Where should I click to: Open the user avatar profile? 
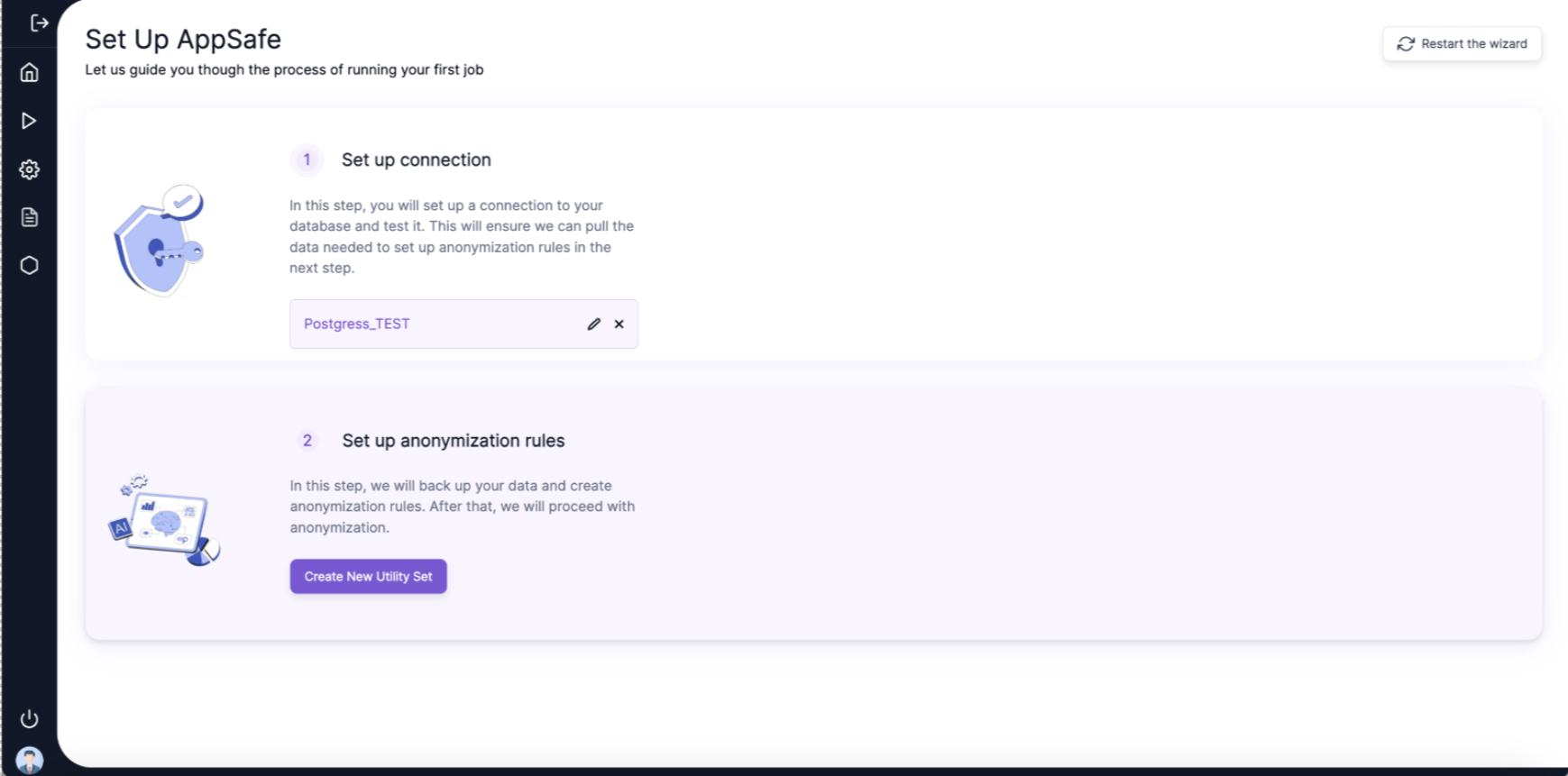pyautogui.click(x=29, y=760)
